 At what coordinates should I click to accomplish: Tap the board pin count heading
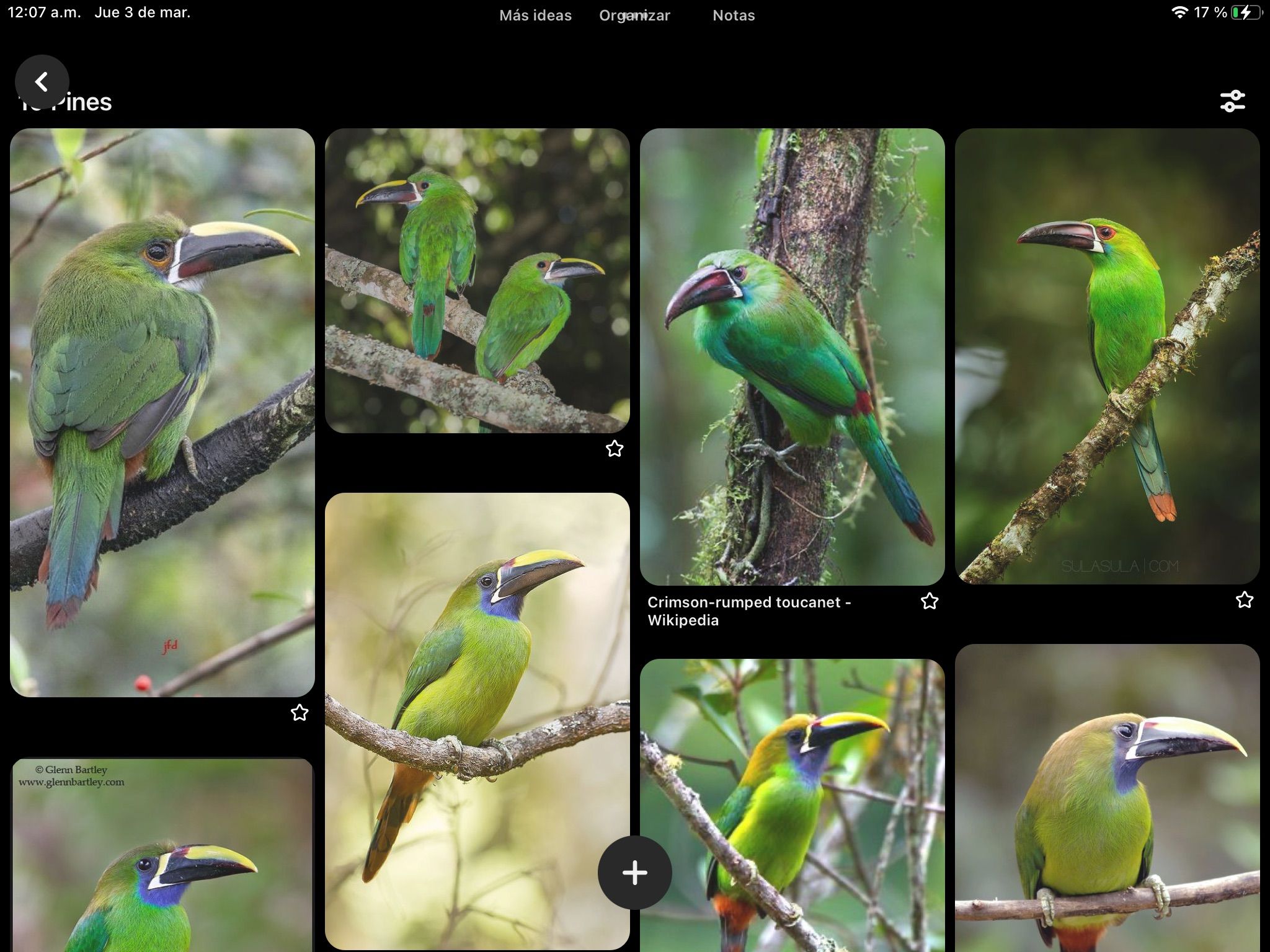tap(65, 102)
